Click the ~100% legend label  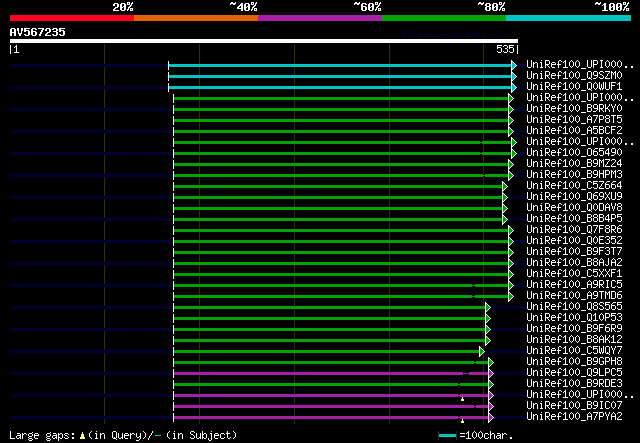click(x=612, y=7)
